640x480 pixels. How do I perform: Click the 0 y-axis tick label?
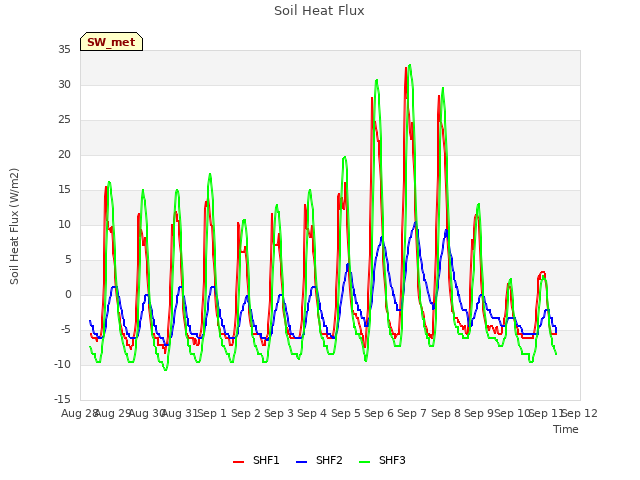pos(68,295)
